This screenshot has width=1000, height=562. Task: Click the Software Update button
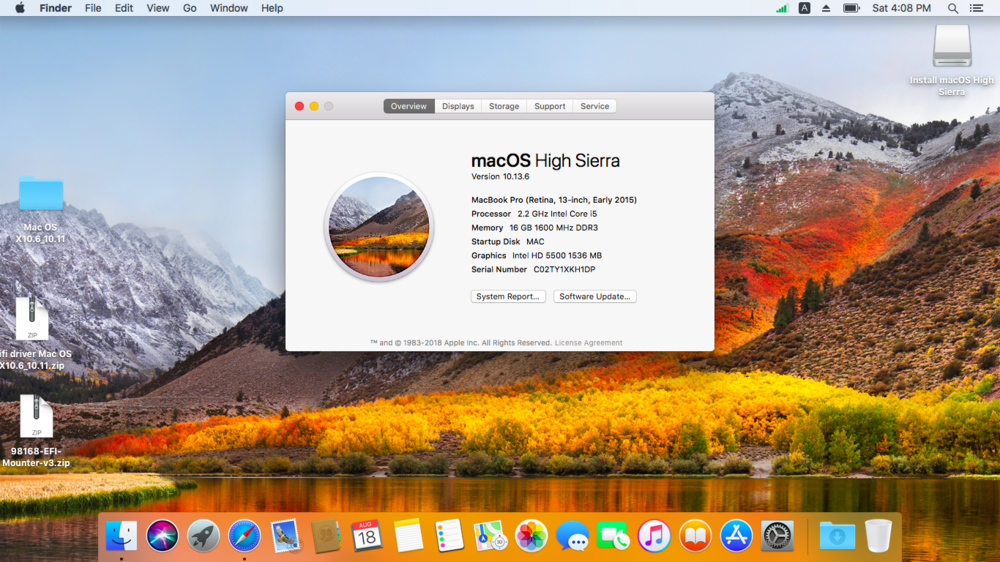(595, 297)
